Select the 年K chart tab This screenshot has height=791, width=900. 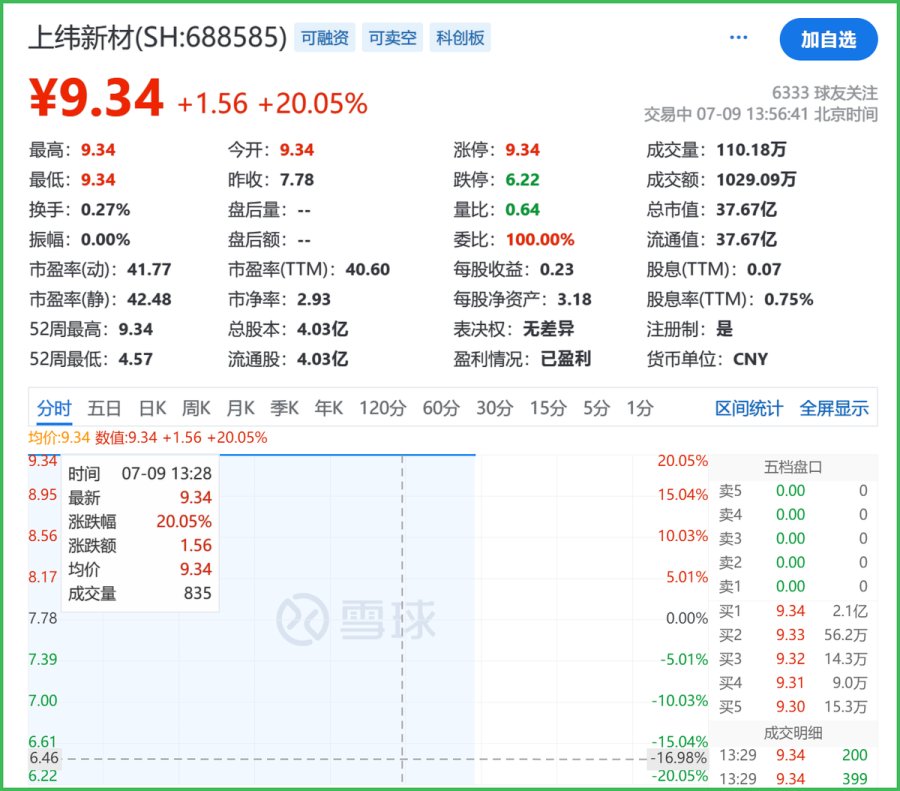pos(328,408)
